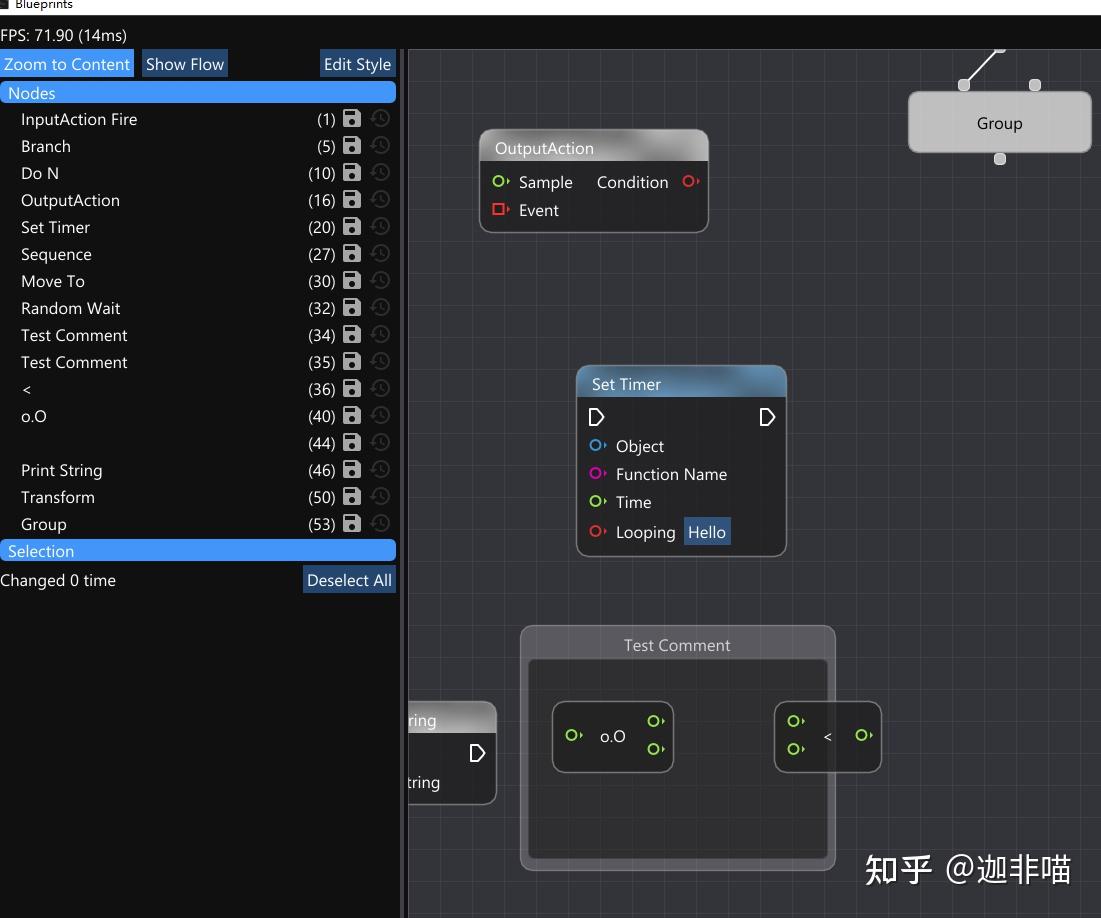Click the execution output pin on Set Timer

pyautogui.click(x=767, y=417)
